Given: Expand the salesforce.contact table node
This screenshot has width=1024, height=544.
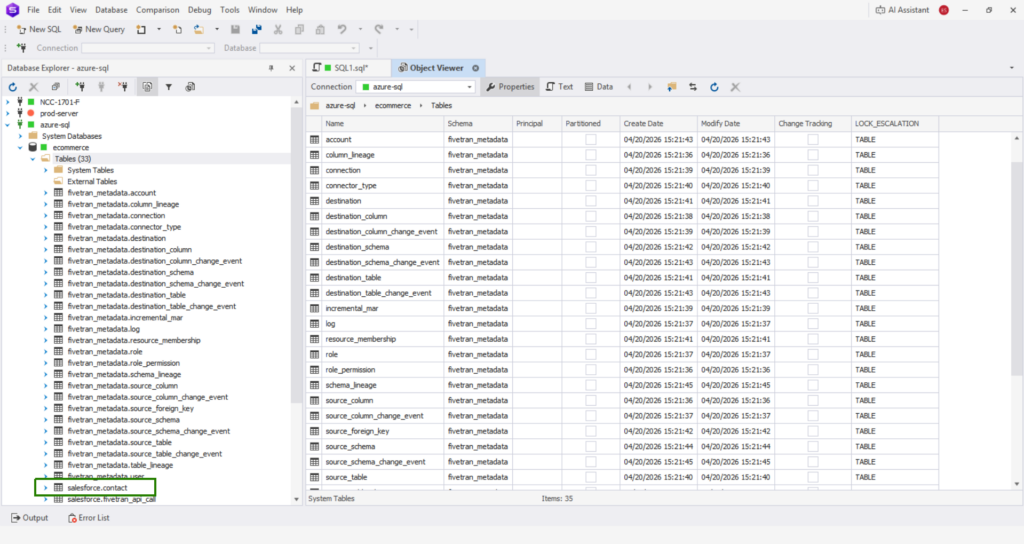Looking at the screenshot, I should tap(45, 487).
